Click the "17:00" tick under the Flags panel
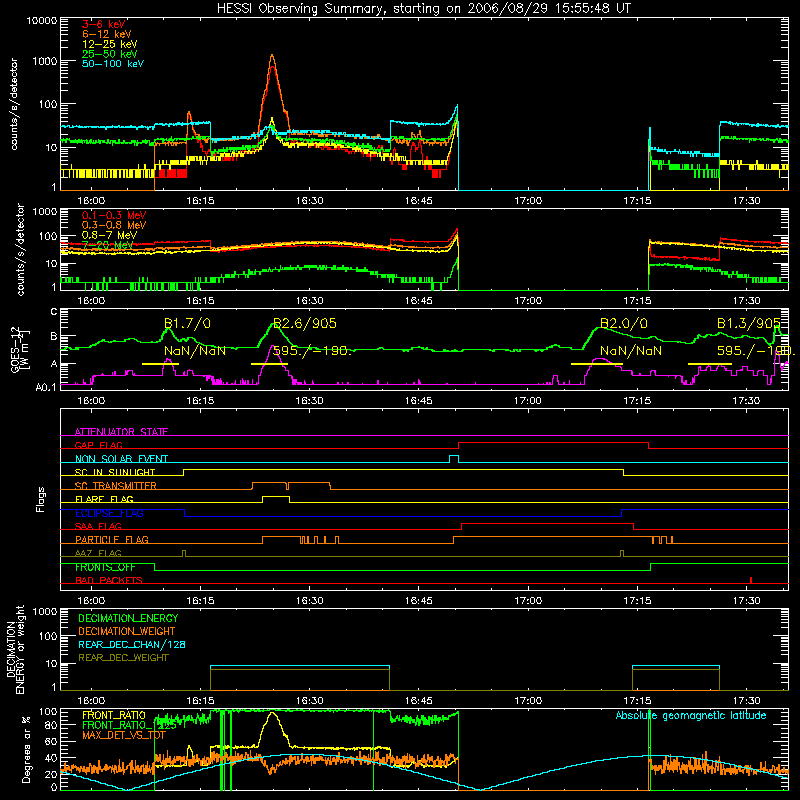Screen dimensions: 800x800 click(x=528, y=601)
